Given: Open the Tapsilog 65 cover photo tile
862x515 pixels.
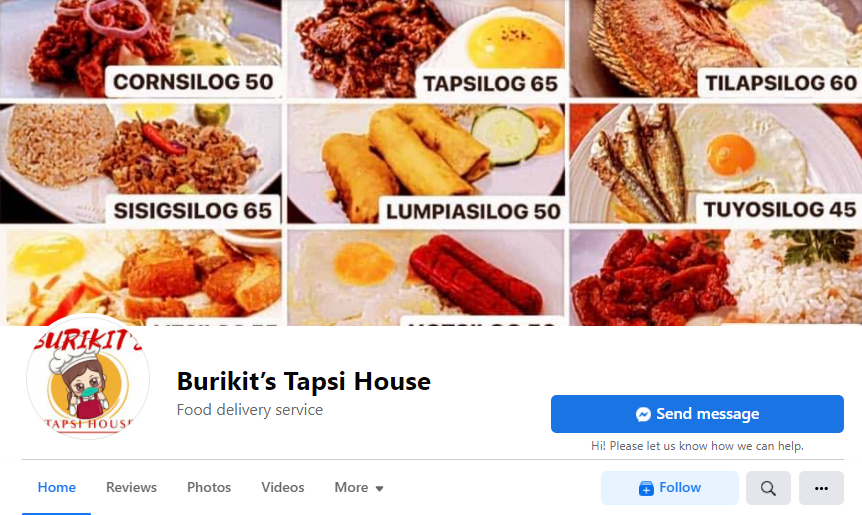Looking at the screenshot, I should click(426, 49).
